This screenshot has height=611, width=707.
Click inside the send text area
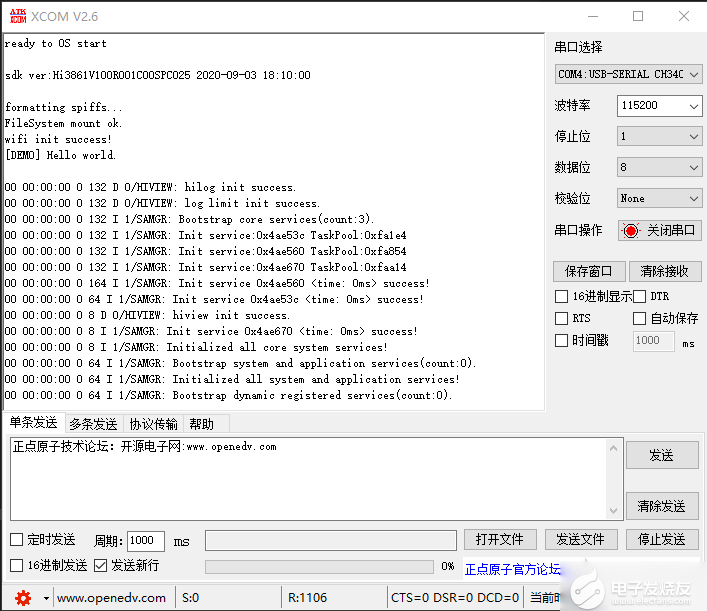click(x=308, y=479)
